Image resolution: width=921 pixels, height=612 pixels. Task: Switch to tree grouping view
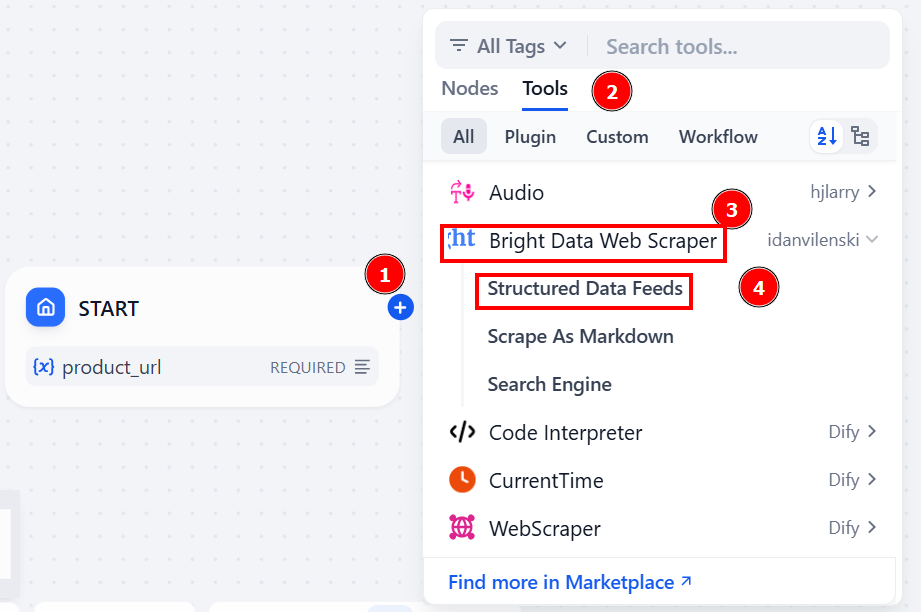(x=860, y=137)
